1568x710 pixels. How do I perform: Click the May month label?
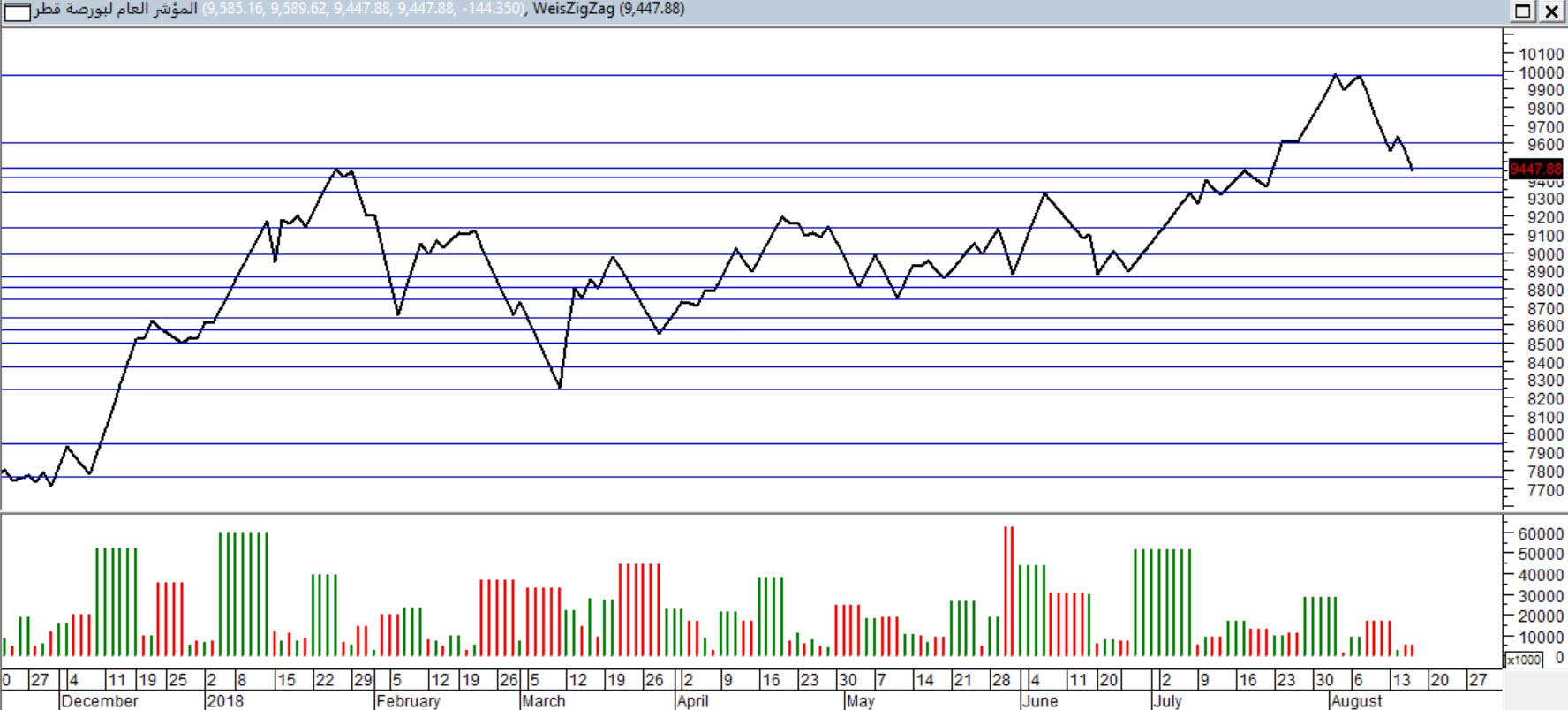[x=861, y=701]
